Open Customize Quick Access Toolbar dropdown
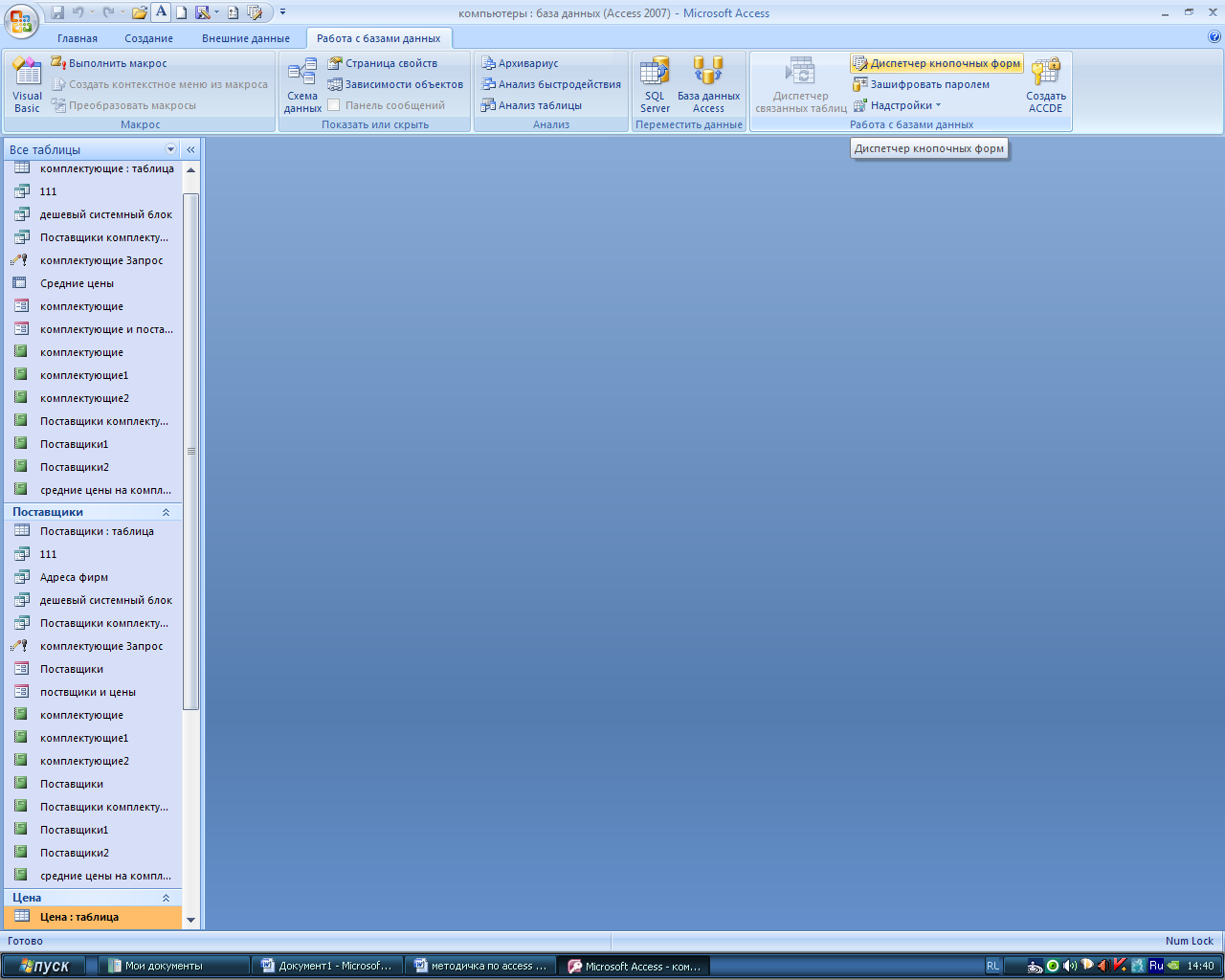The image size is (1225, 980). coord(282,12)
